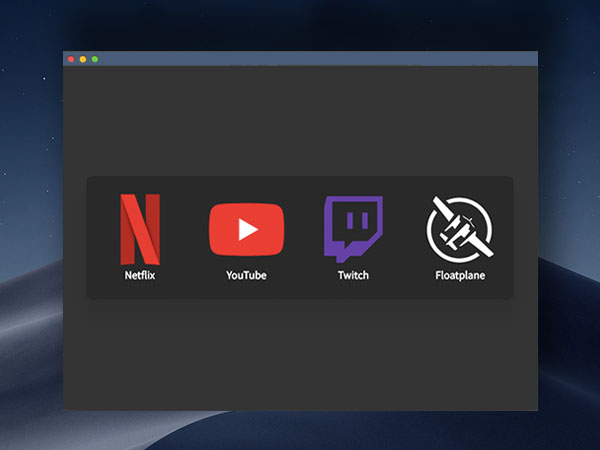Click the 'Floatplane' text label
This screenshot has width=600, height=450.
tap(460, 275)
